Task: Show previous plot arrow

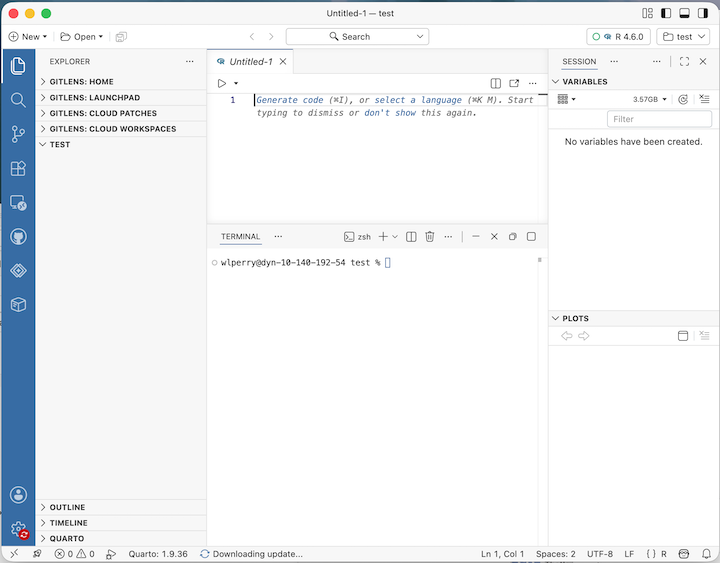Action: point(567,336)
